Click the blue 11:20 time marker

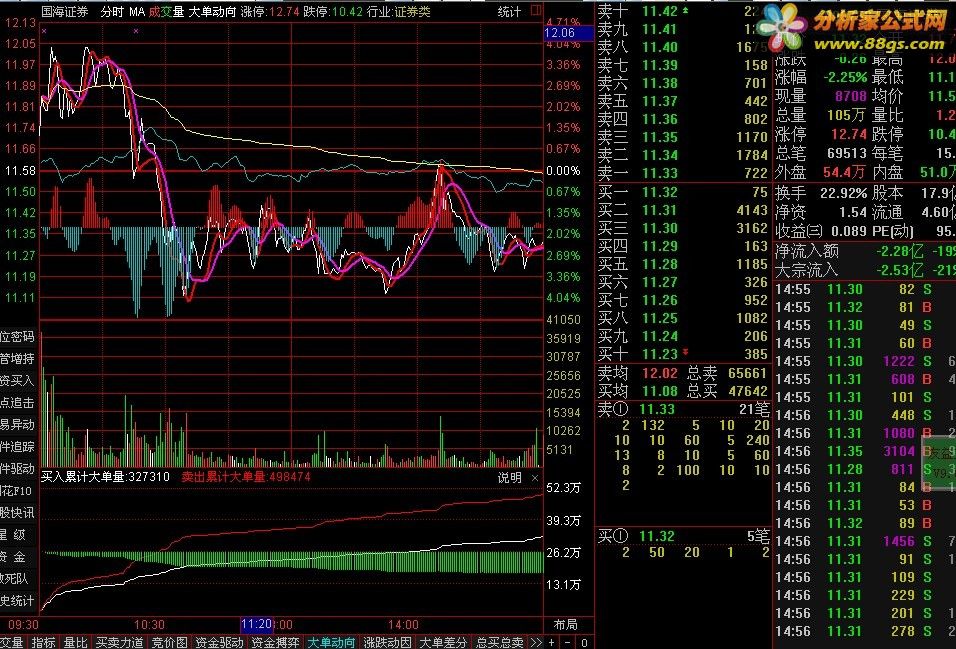click(257, 625)
